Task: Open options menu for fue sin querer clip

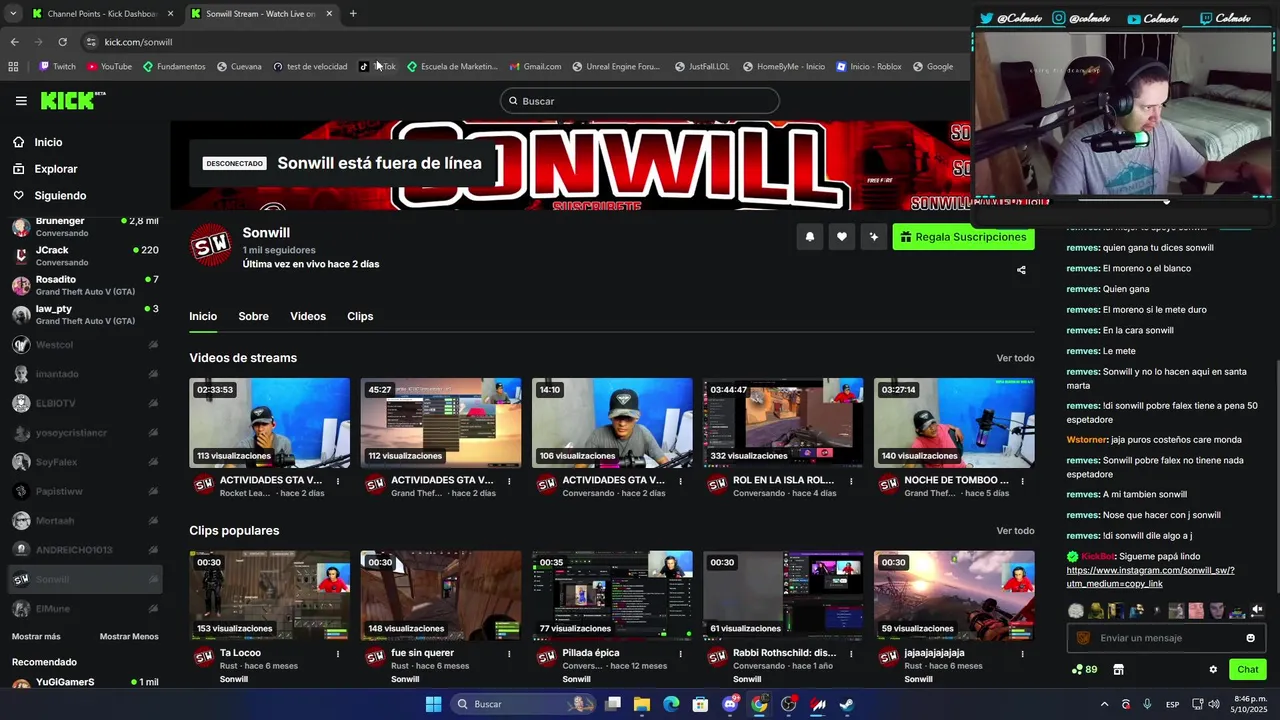Action: click(x=509, y=654)
